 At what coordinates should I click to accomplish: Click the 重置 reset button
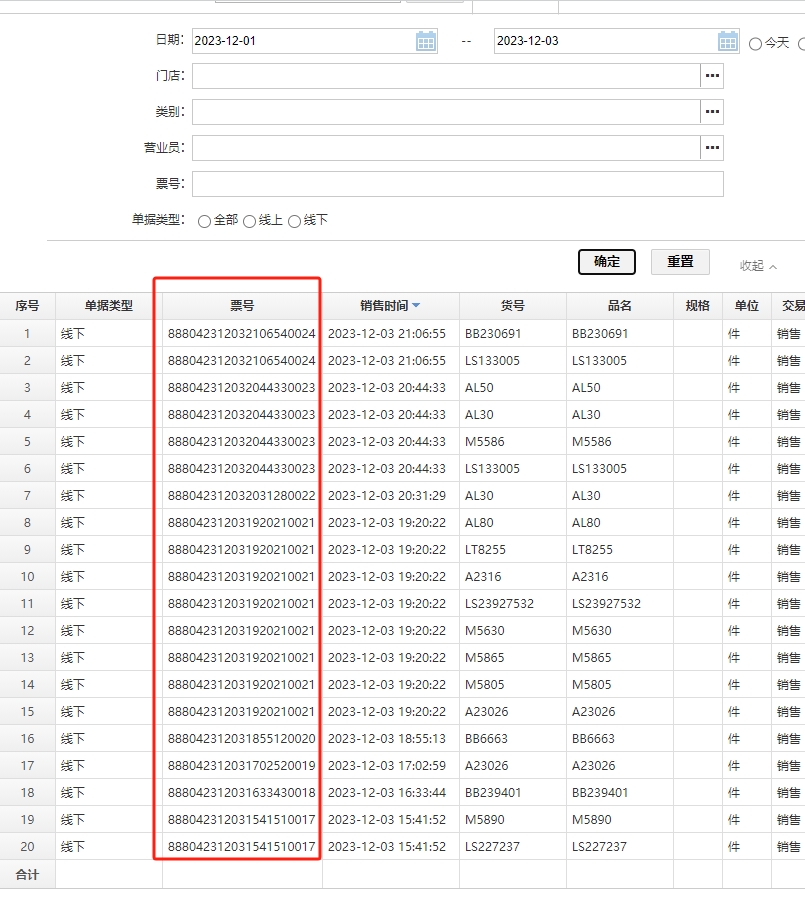click(x=680, y=262)
